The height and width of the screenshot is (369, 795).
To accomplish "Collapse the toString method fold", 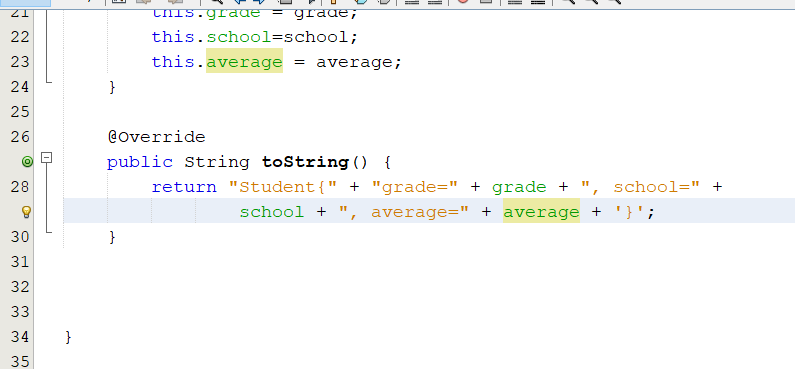I will pyautogui.click(x=46, y=158).
